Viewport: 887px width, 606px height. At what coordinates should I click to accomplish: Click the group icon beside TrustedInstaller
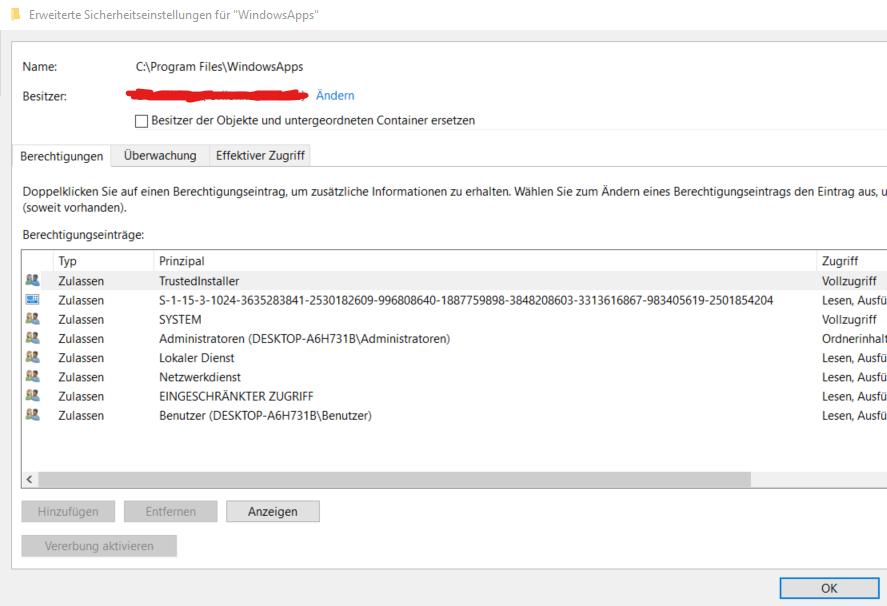point(33,280)
